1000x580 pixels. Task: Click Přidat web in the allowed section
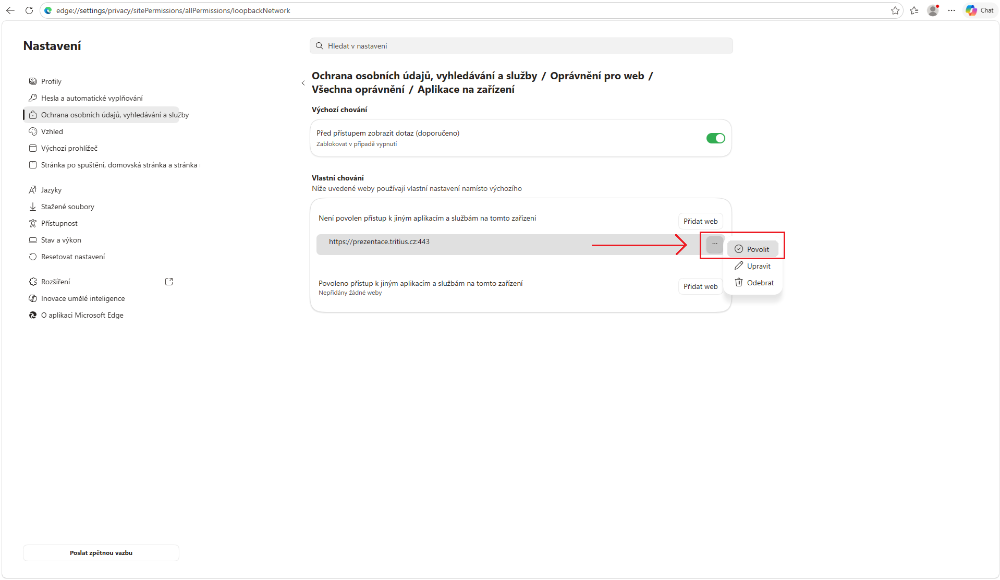coord(700,287)
